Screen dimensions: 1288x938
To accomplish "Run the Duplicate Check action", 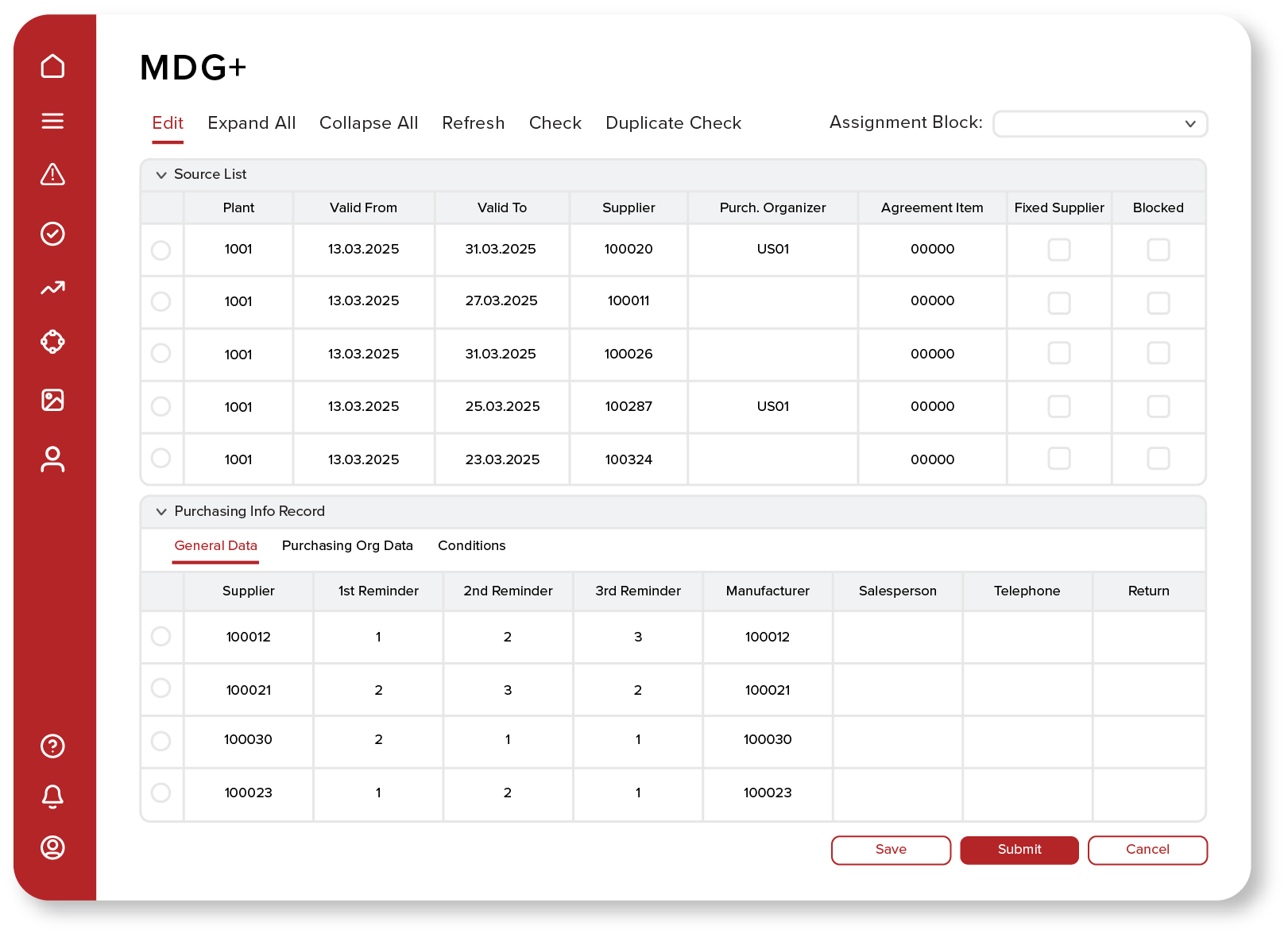I will [672, 122].
